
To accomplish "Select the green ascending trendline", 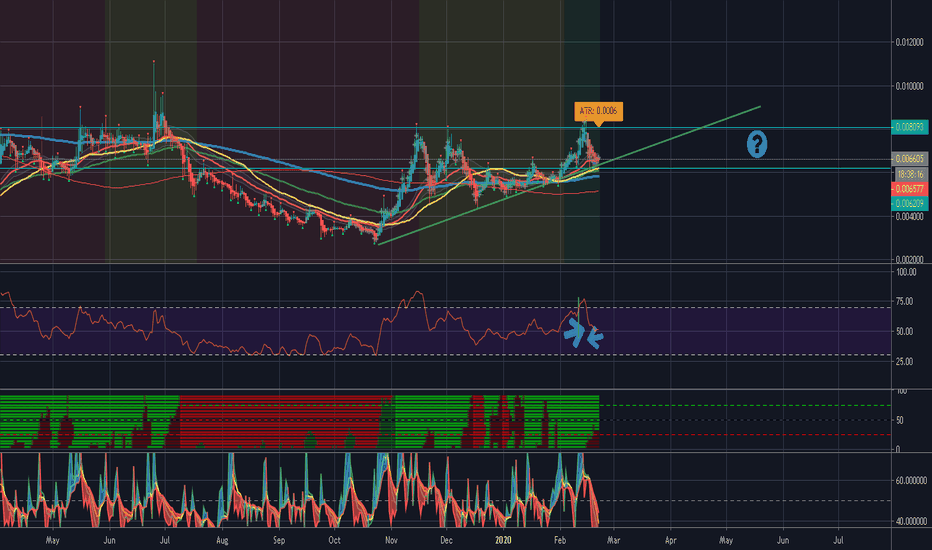I will pyautogui.click(x=569, y=175).
